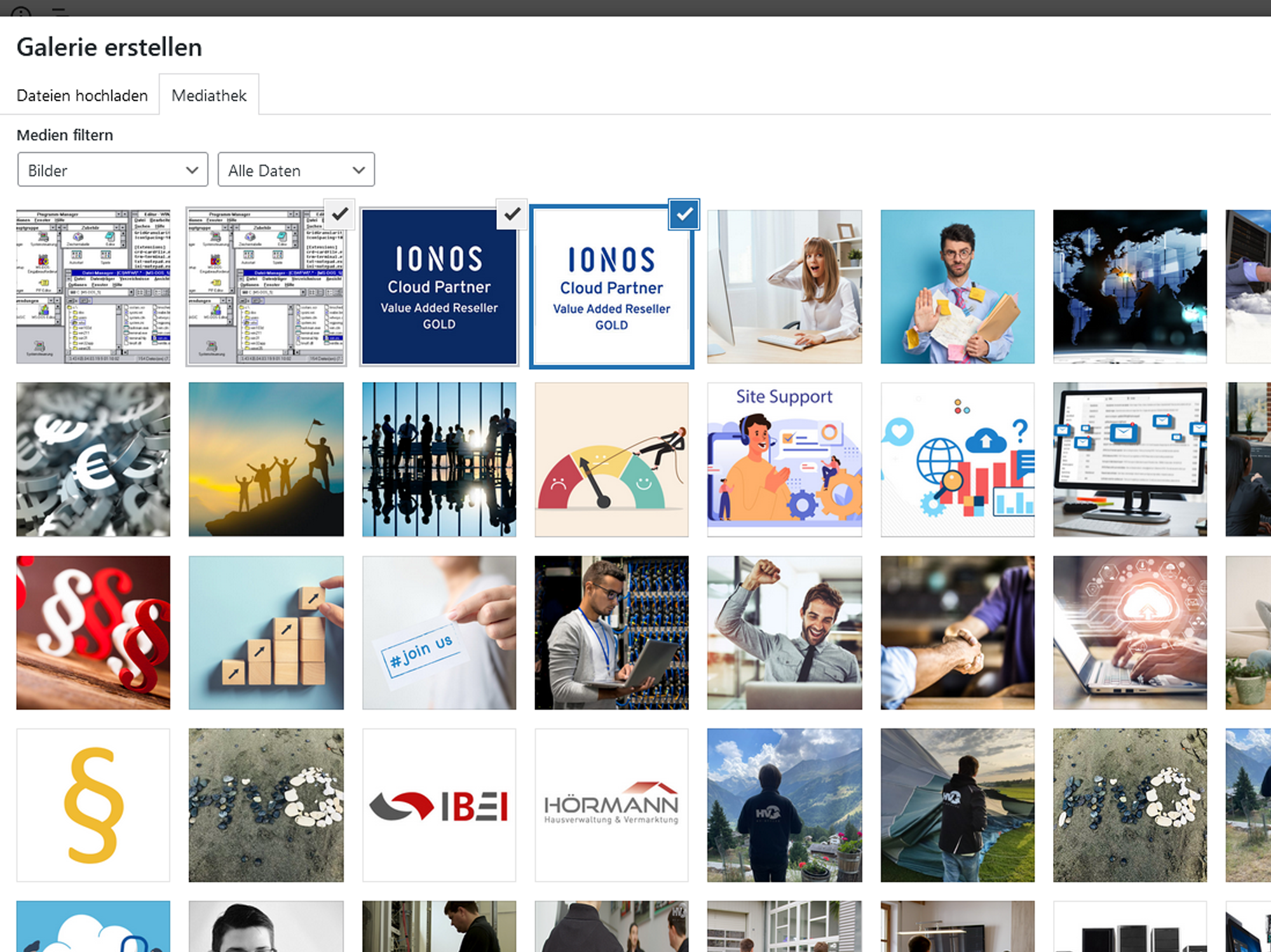The height and width of the screenshot is (952, 1271).
Task: Select the HÖRMANN Hausverwaltung logo
Action: click(611, 805)
